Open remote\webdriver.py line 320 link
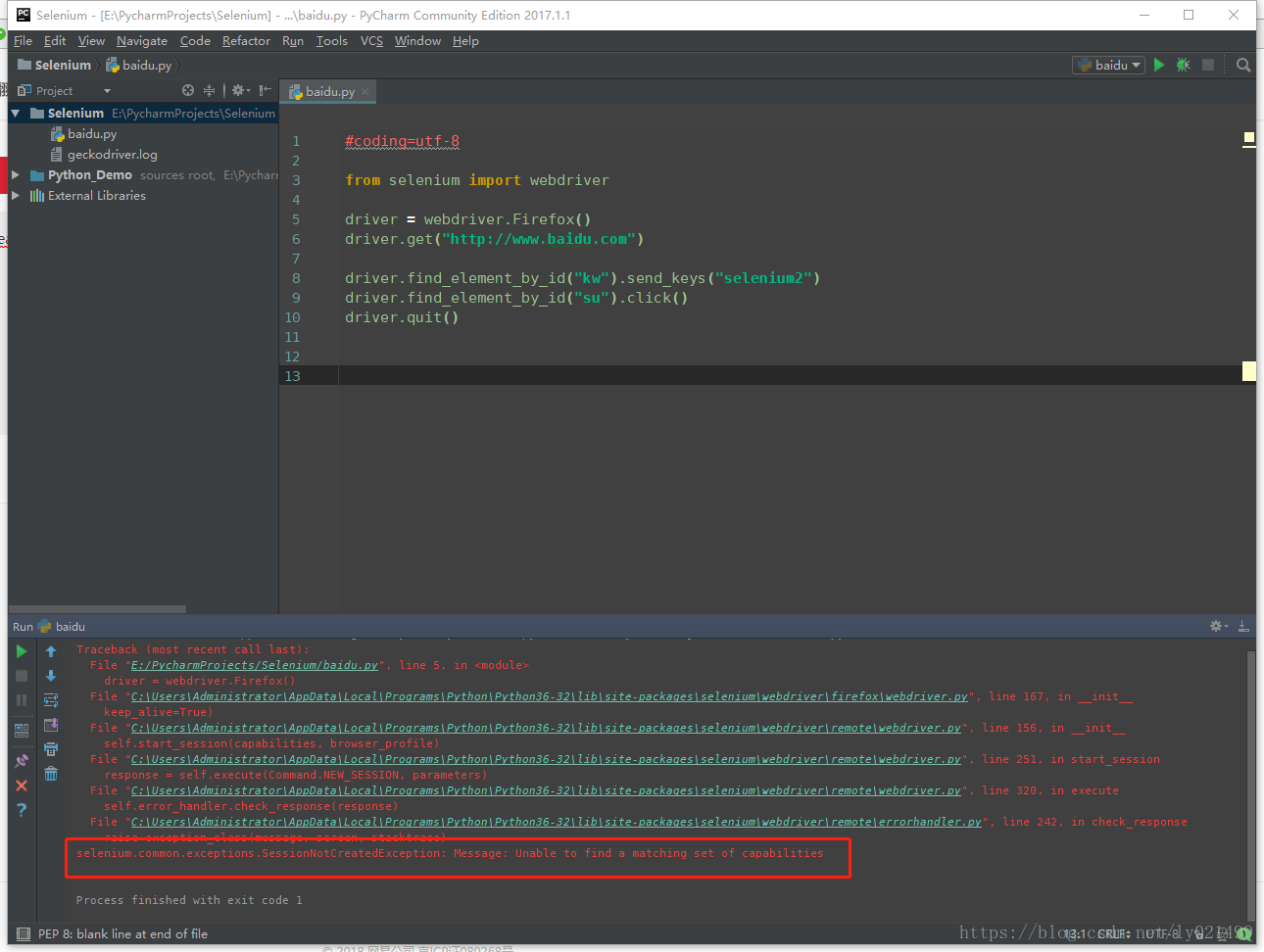 click(x=546, y=790)
